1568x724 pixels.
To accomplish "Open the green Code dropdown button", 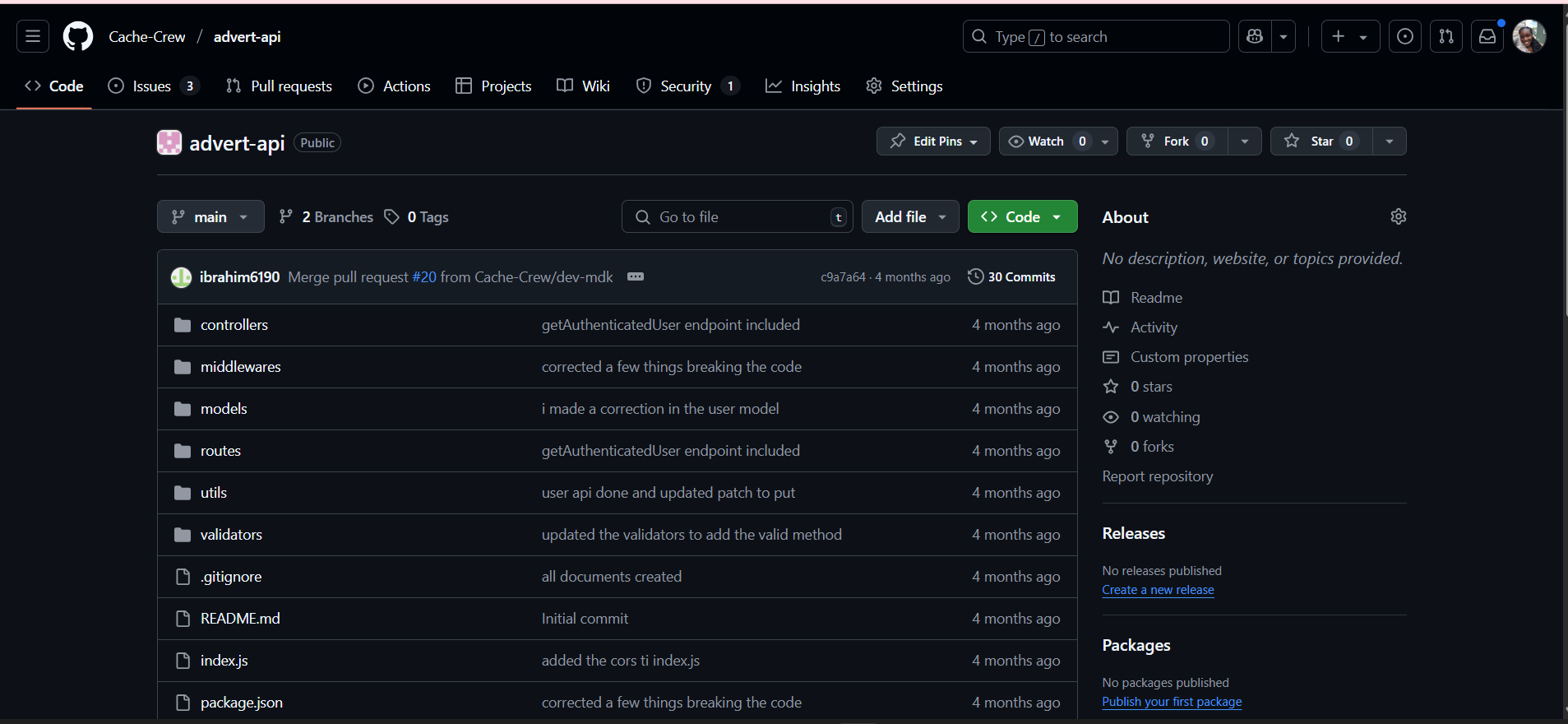I will (1022, 216).
